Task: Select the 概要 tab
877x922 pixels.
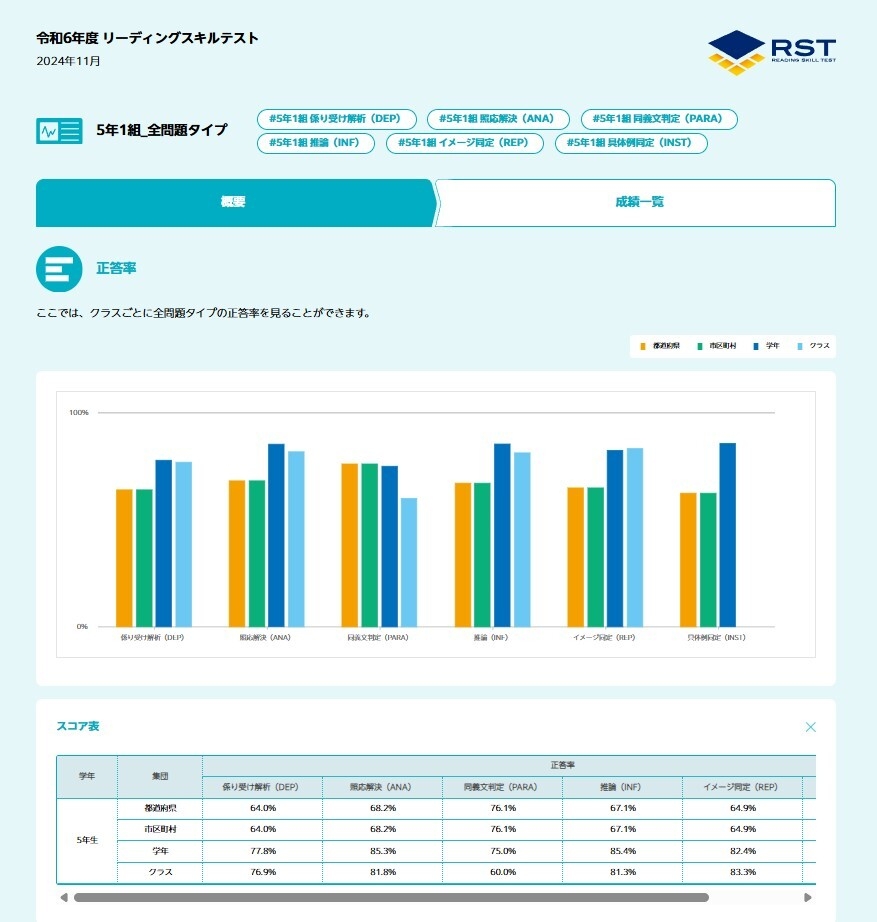Action: point(233,202)
